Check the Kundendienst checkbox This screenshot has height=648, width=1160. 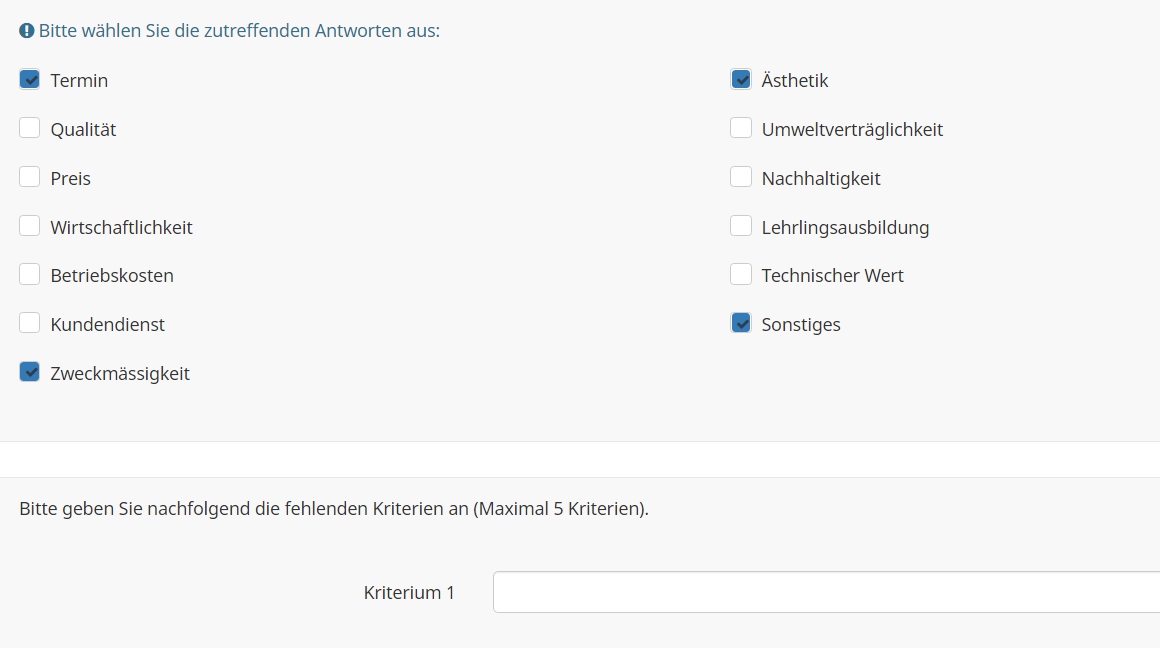30,324
